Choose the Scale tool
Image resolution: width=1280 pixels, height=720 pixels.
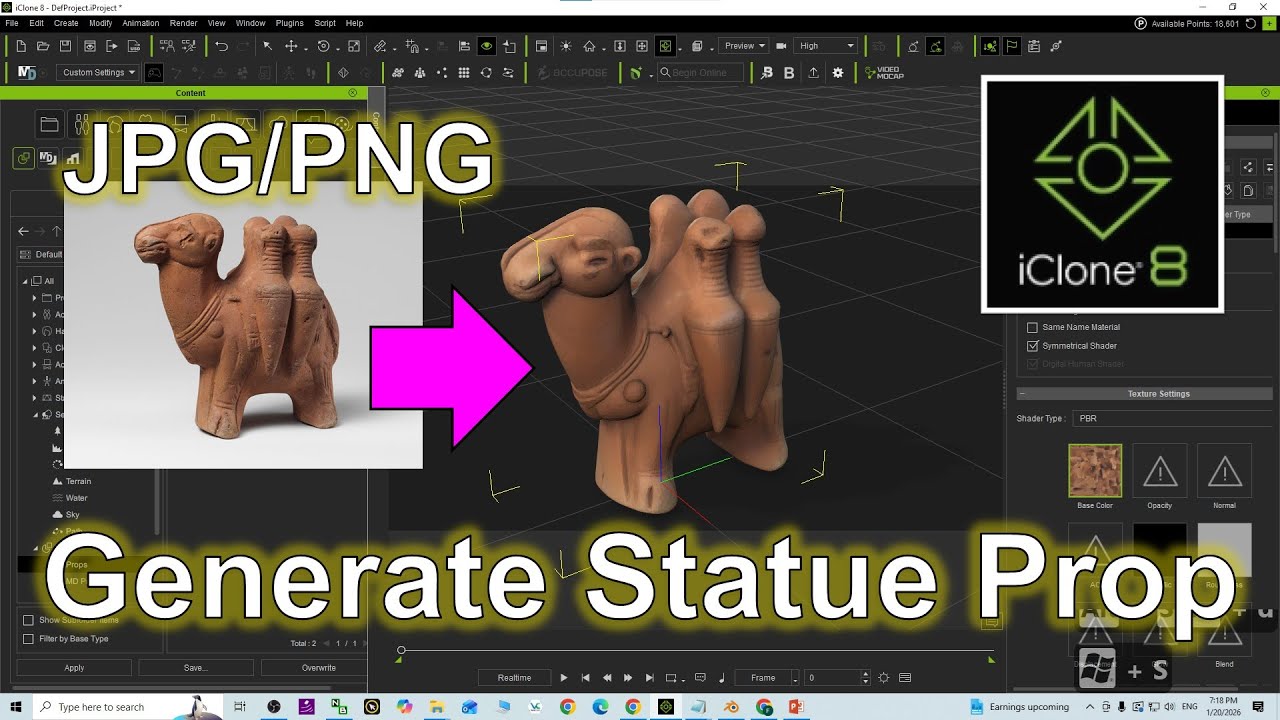[x=354, y=46]
